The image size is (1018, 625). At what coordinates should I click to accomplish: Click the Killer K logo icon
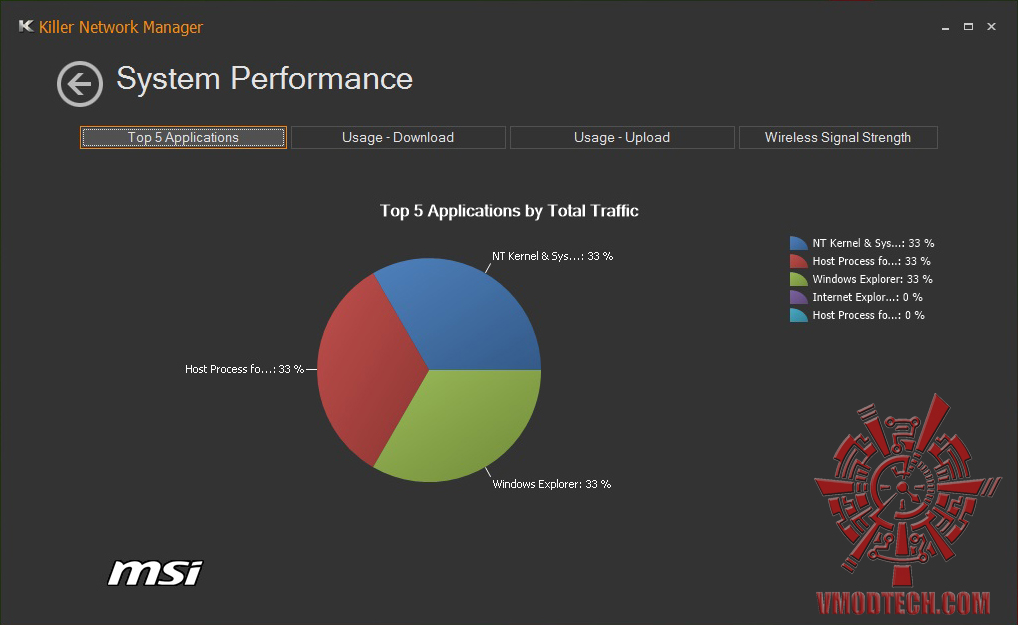[x=26, y=27]
